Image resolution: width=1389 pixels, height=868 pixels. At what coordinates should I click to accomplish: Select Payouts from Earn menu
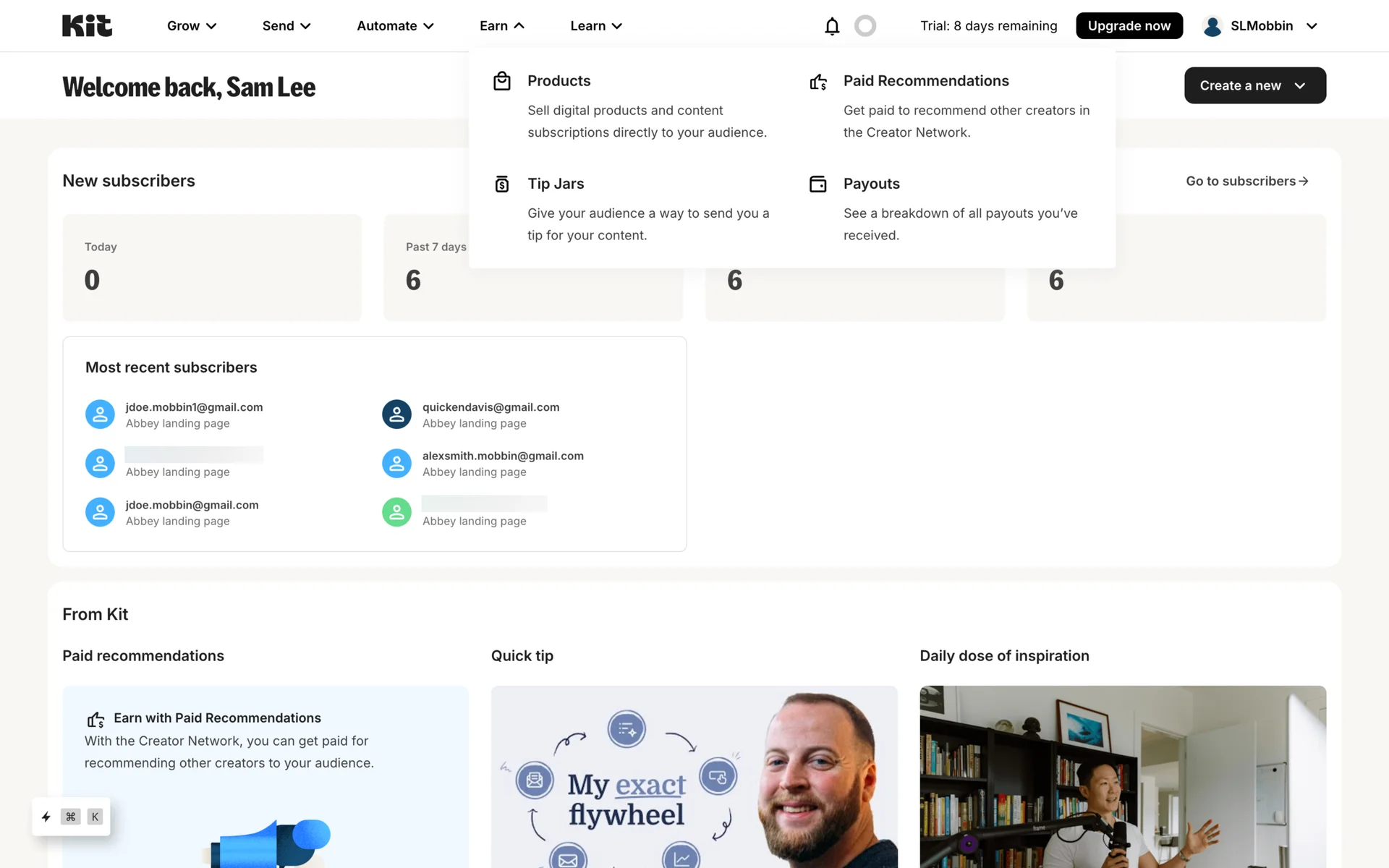(x=871, y=184)
